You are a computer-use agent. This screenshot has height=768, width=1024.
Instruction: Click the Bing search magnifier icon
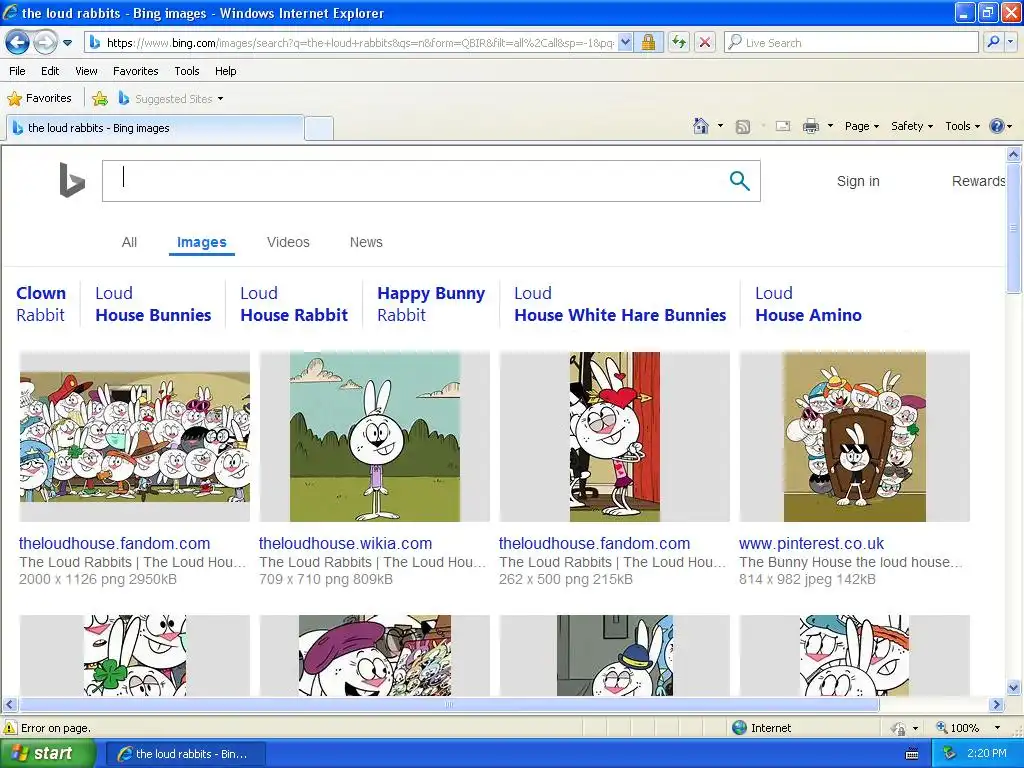[x=739, y=181]
